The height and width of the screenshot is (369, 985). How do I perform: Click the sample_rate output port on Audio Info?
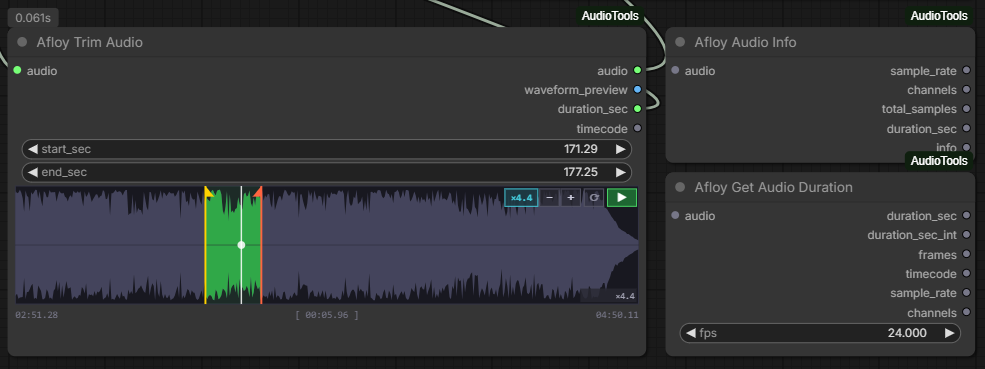coord(967,70)
